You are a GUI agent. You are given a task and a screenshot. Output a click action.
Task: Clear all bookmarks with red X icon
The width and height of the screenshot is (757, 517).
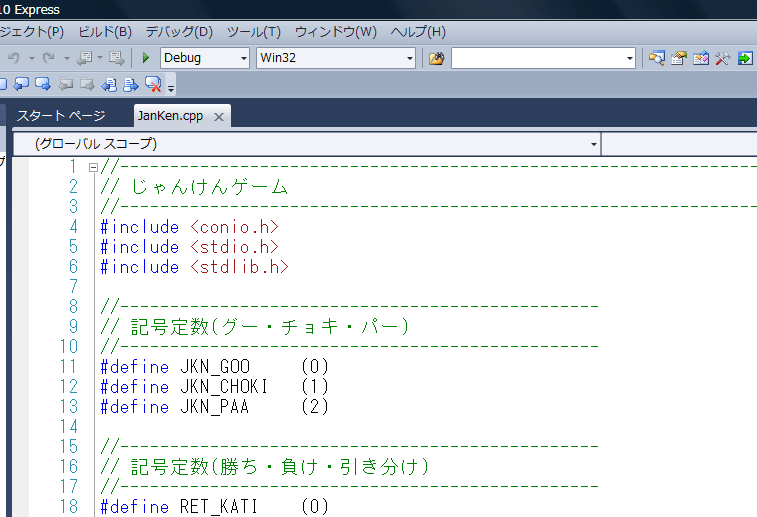[x=153, y=84]
